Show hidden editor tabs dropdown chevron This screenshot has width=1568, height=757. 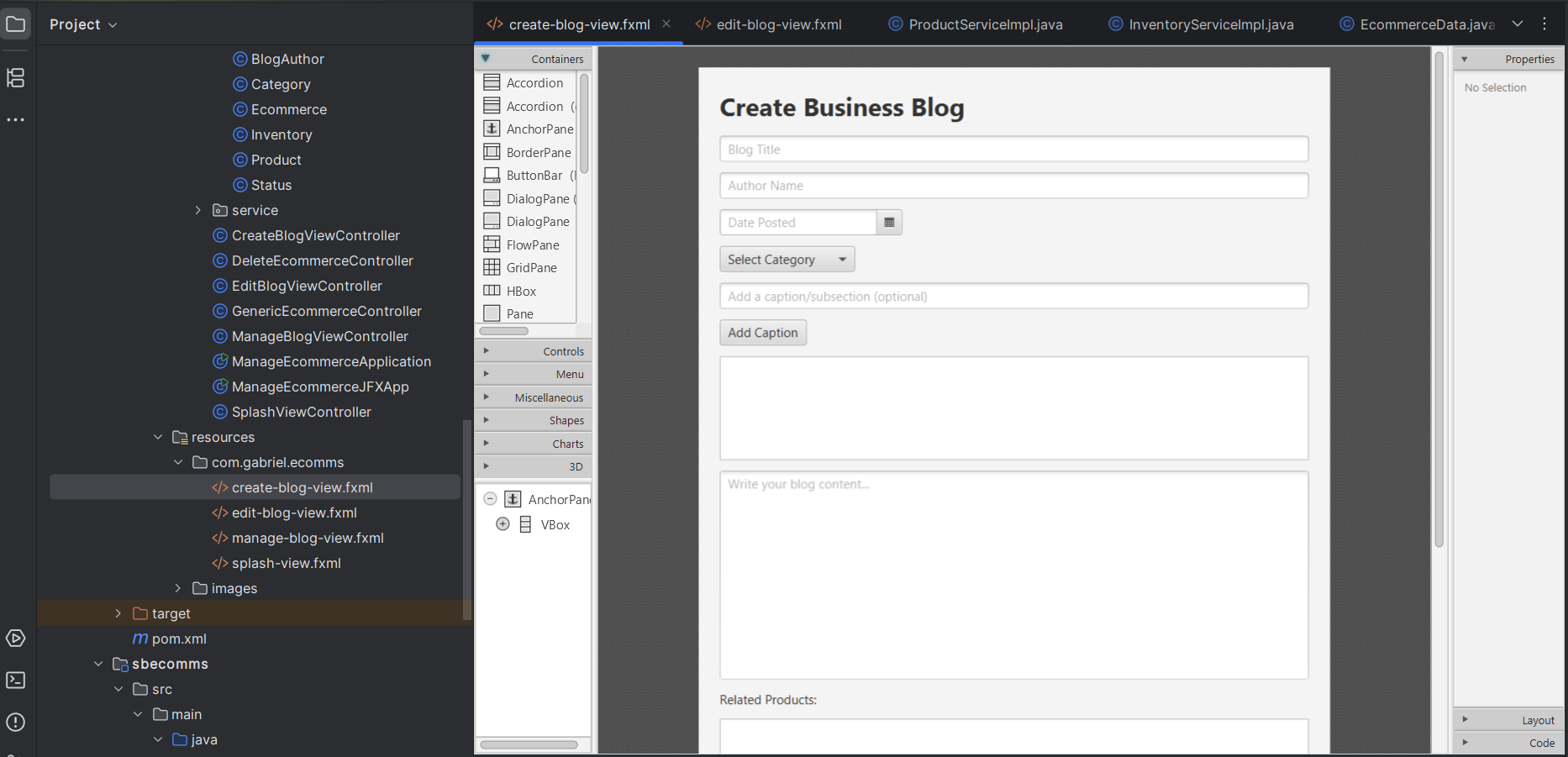1518,24
